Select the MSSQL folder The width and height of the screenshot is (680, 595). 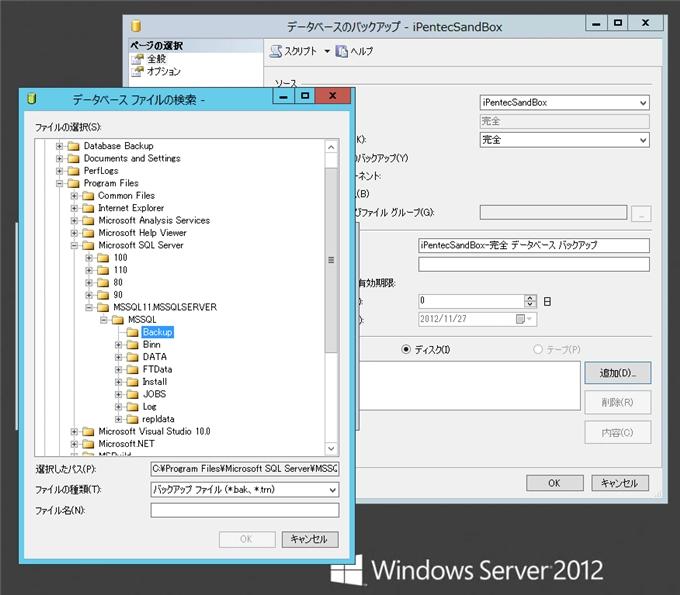point(142,320)
